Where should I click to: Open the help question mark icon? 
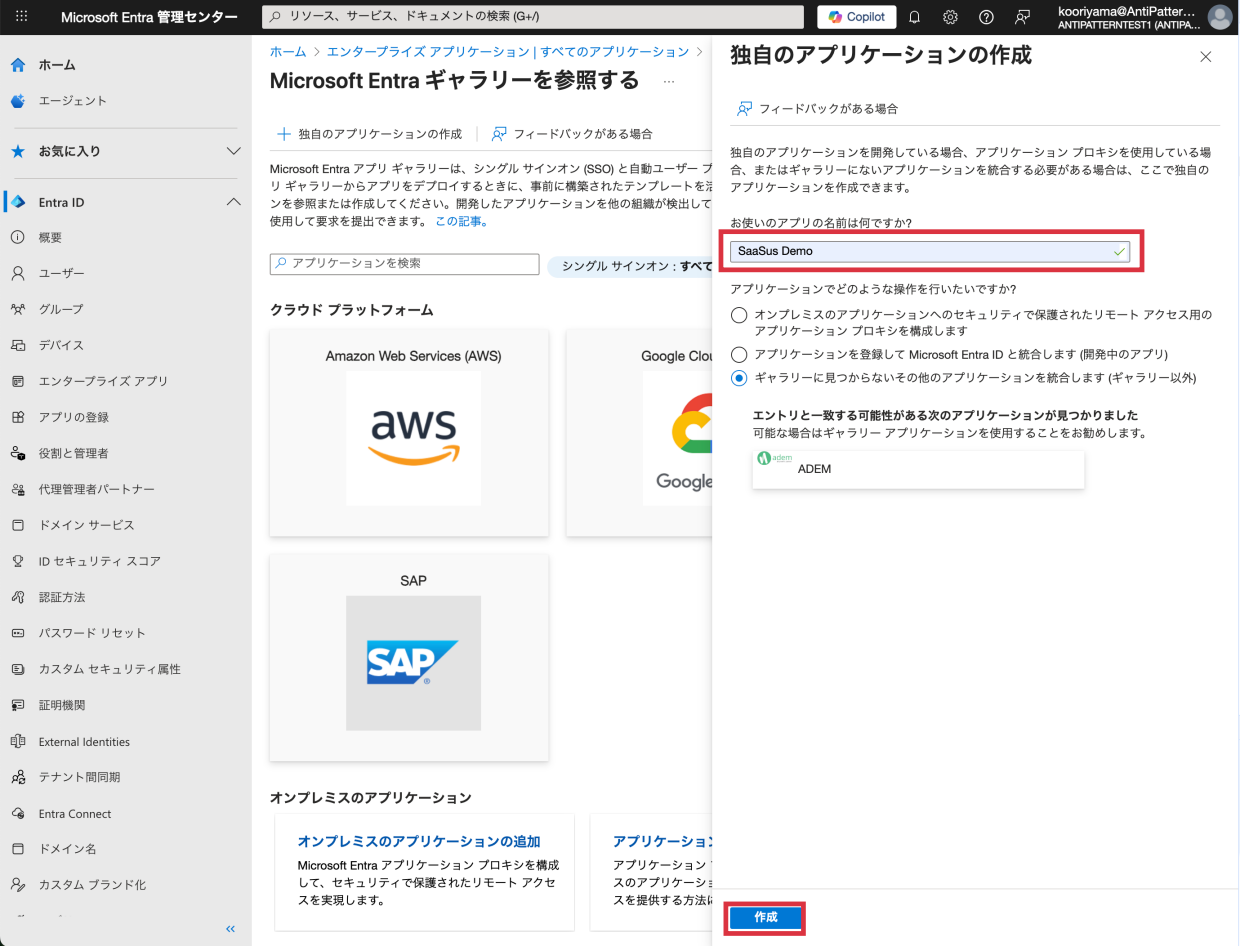[x=986, y=17]
